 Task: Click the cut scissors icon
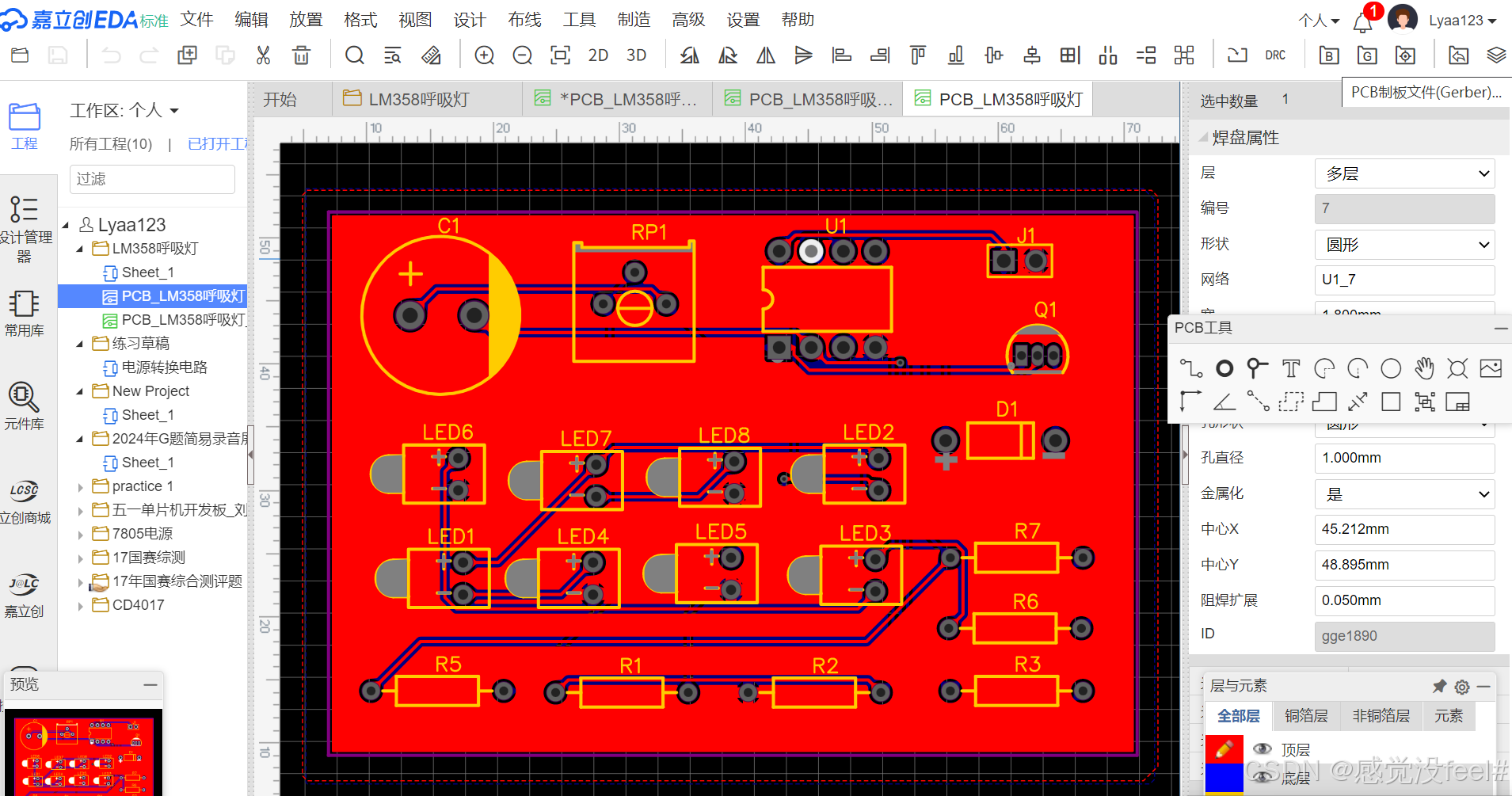tap(263, 55)
